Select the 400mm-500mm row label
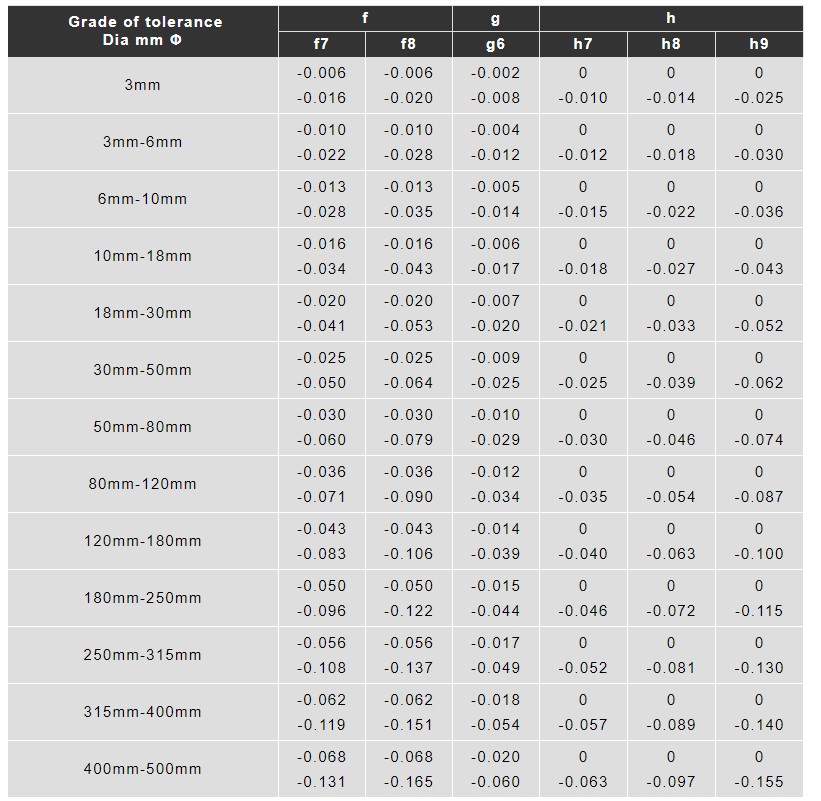821x801 pixels. click(143, 769)
